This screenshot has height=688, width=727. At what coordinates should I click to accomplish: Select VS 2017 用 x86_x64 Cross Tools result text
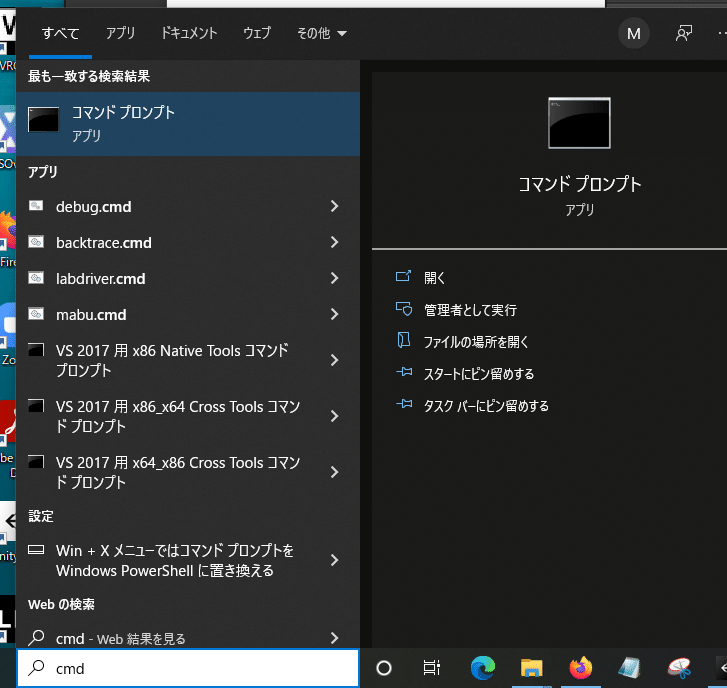click(x=178, y=416)
